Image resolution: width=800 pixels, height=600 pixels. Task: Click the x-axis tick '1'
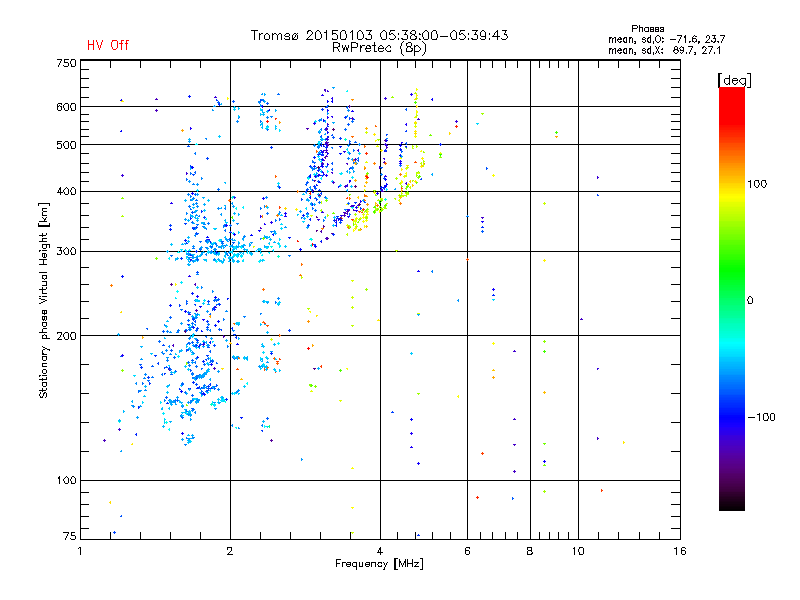[x=80, y=551]
